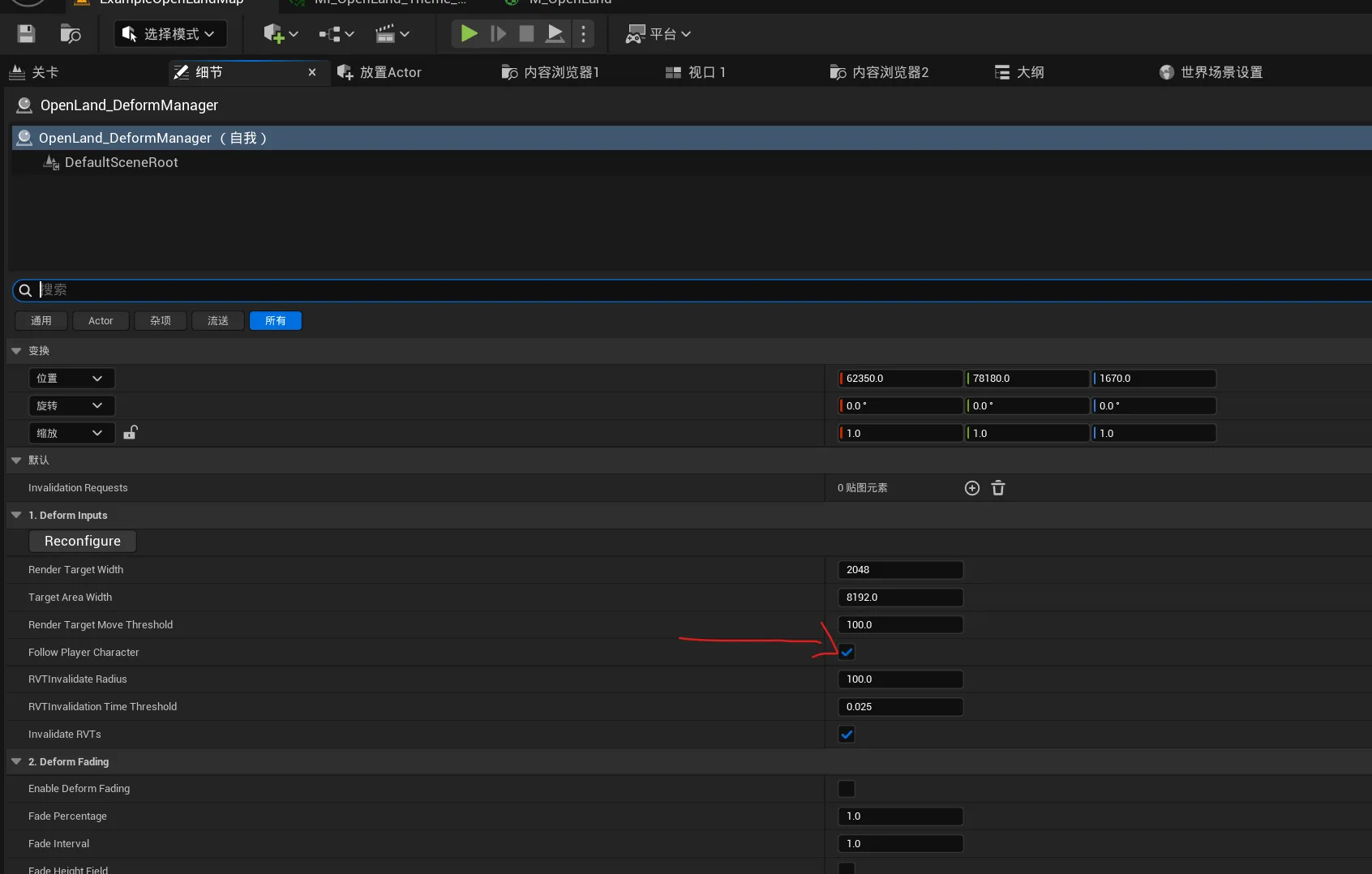Open the 缩放 type dropdown
The height and width of the screenshot is (874, 1372).
click(71, 433)
